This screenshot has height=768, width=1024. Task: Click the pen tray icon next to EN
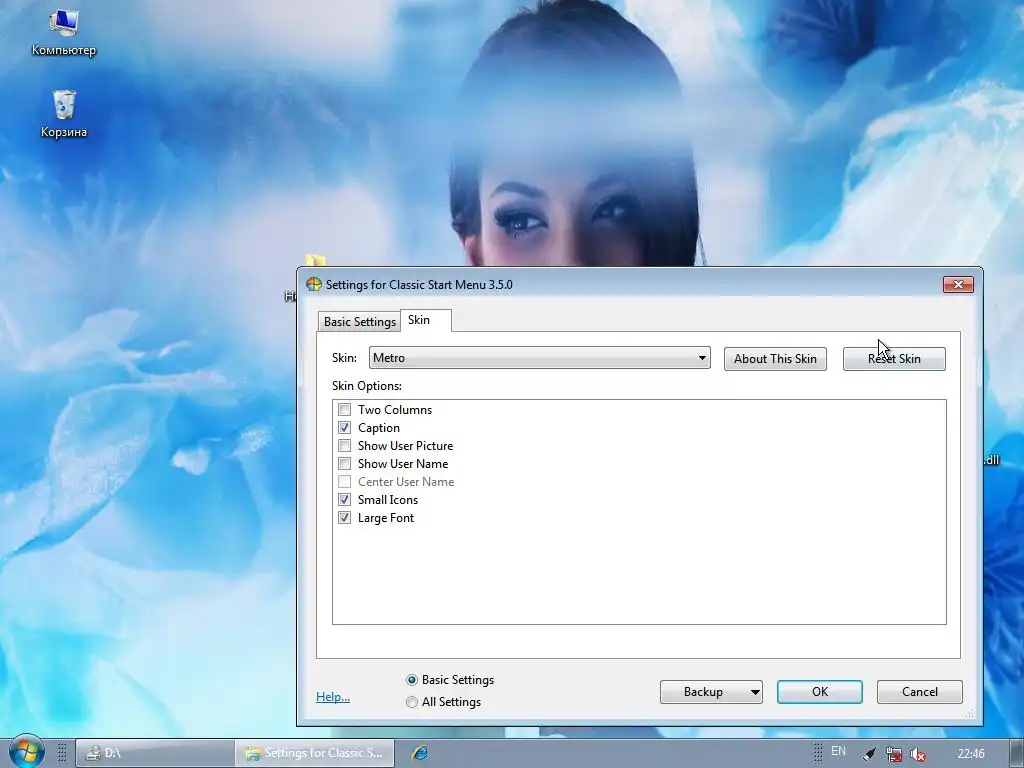point(869,754)
